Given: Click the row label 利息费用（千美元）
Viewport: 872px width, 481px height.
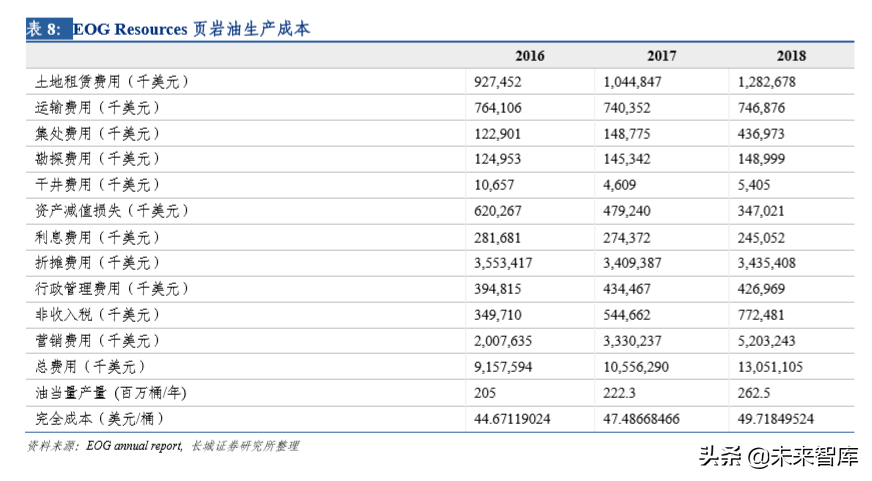Looking at the screenshot, I should (98, 237).
